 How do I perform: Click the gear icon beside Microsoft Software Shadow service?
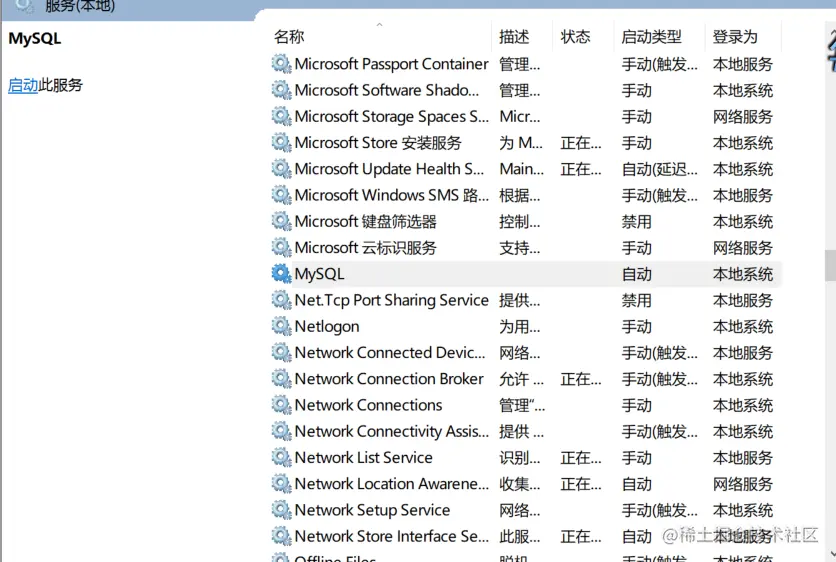(x=281, y=90)
